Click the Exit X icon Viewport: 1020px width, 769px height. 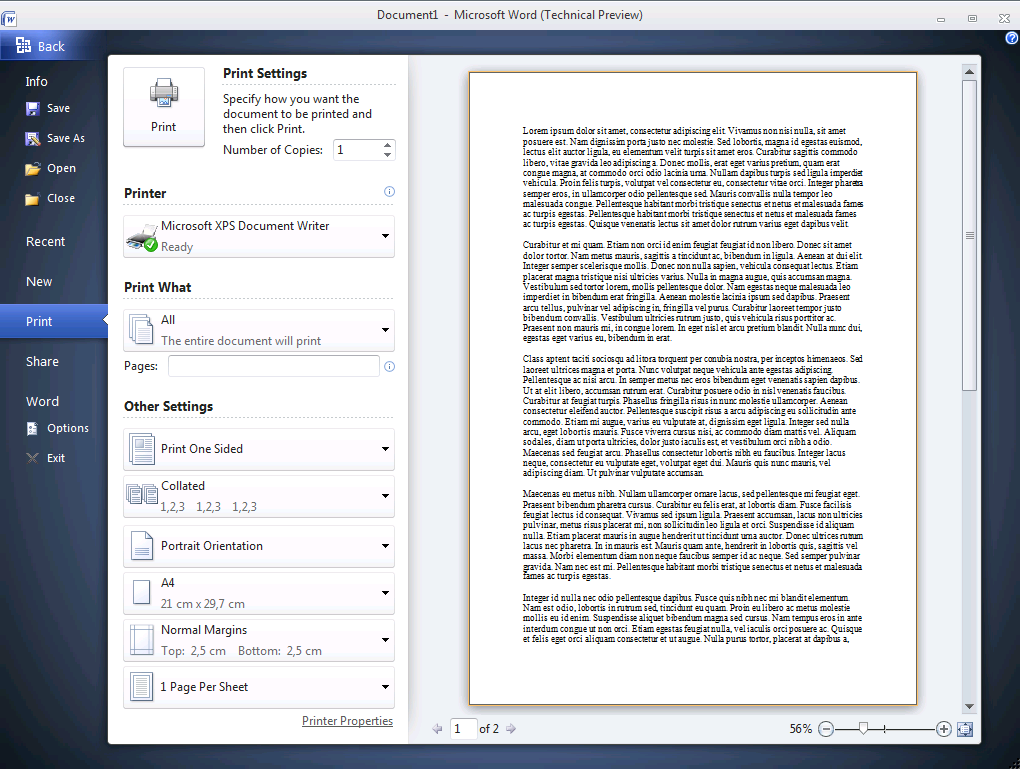(x=33, y=458)
